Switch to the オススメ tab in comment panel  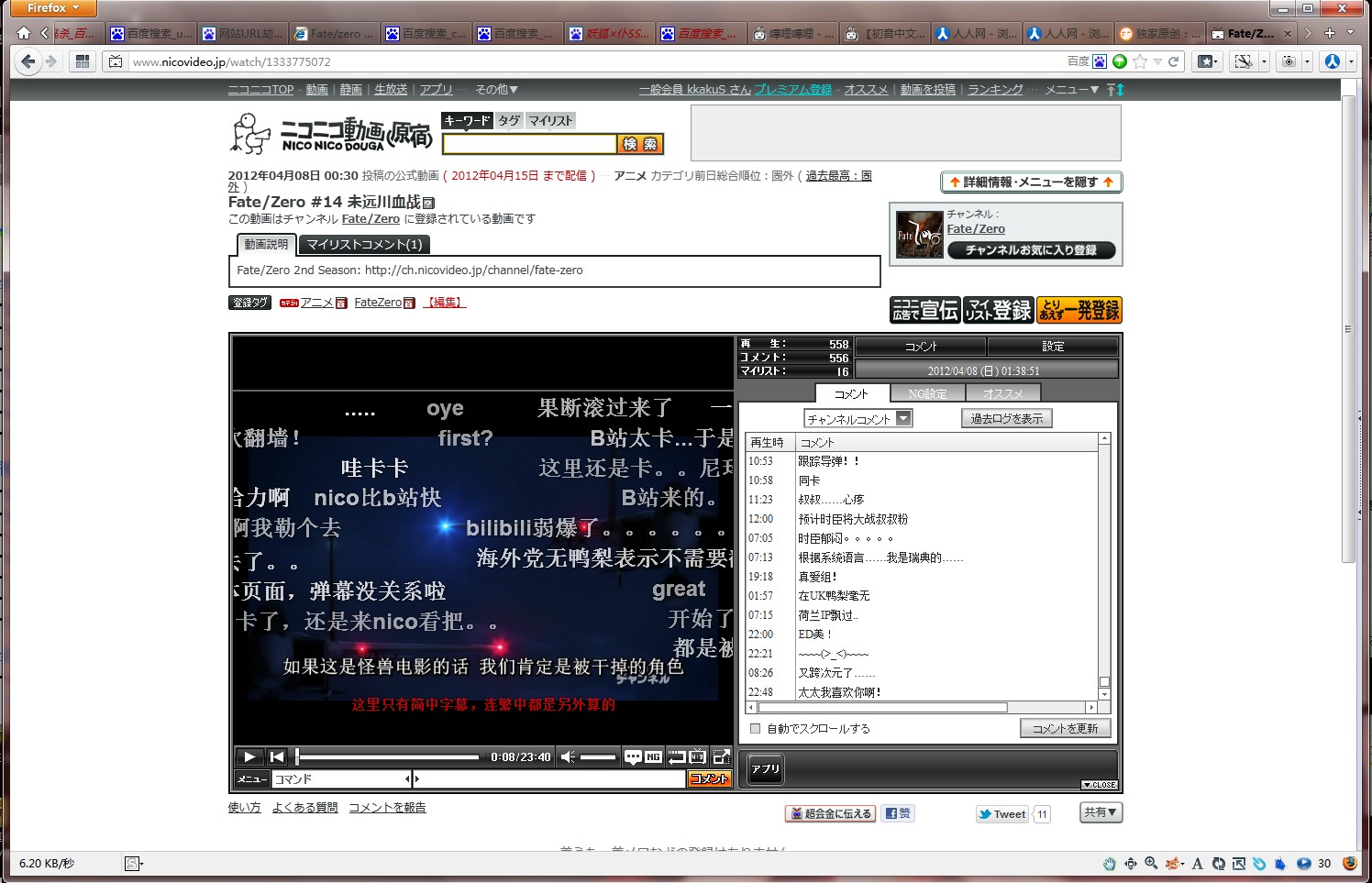(1002, 393)
